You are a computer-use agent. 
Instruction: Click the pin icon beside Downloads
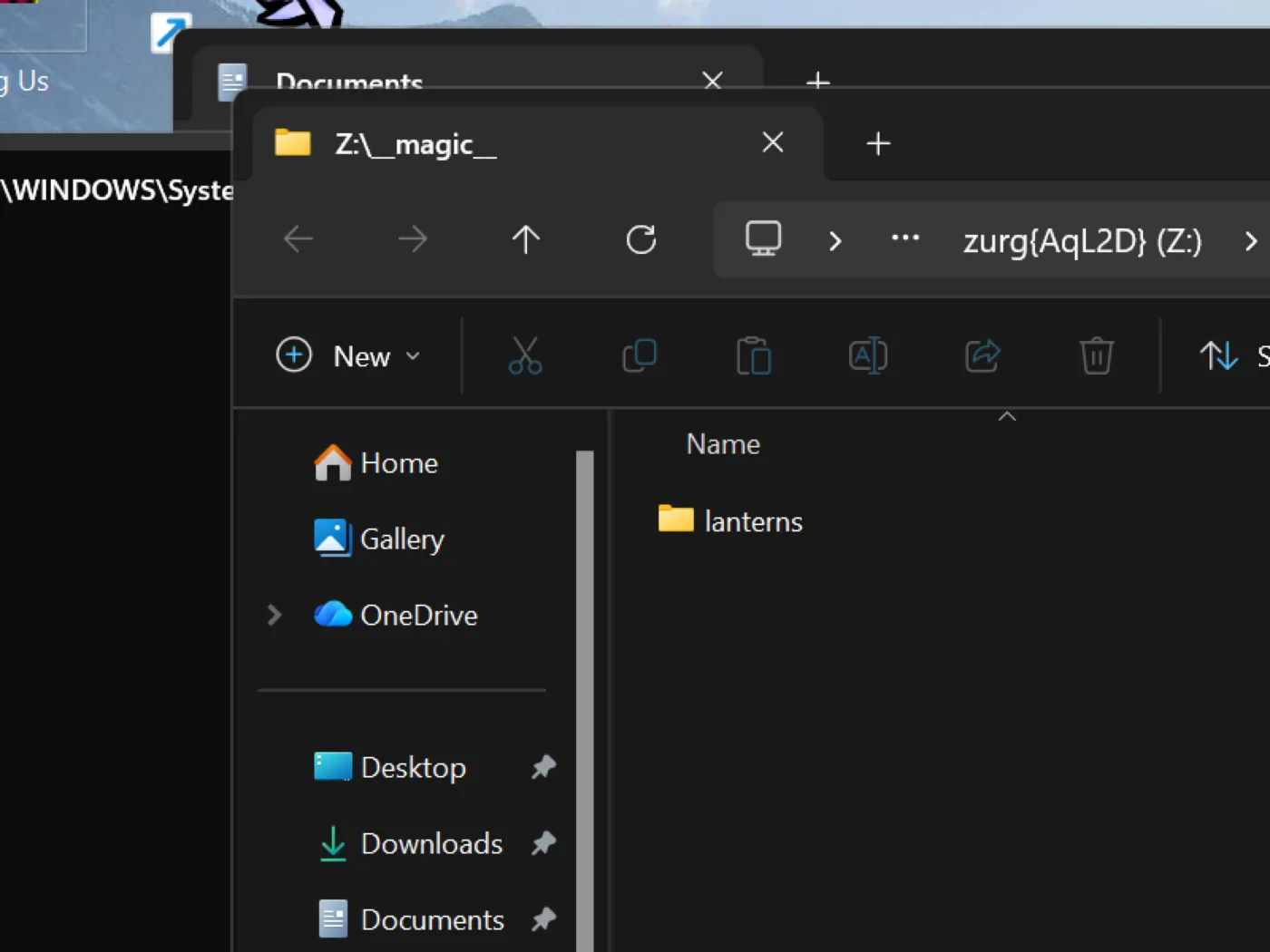pos(543,843)
